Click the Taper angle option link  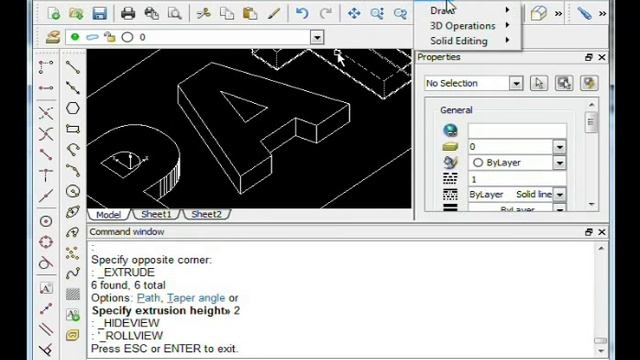tap(196, 298)
